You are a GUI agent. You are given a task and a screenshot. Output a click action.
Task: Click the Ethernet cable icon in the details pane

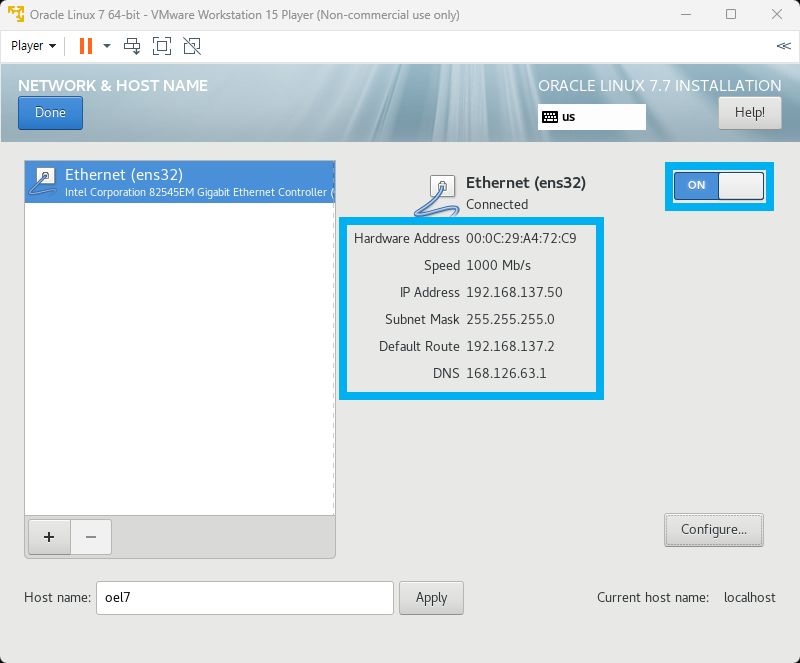436,196
